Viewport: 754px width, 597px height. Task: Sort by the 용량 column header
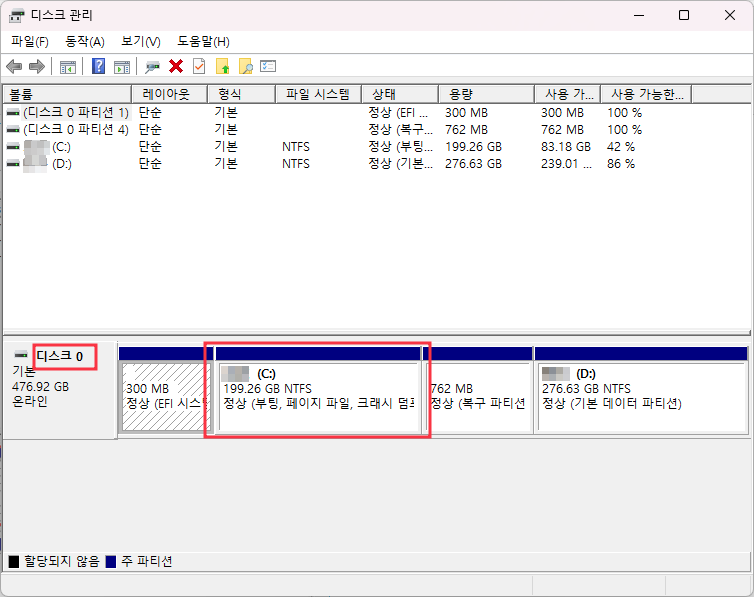pos(487,94)
